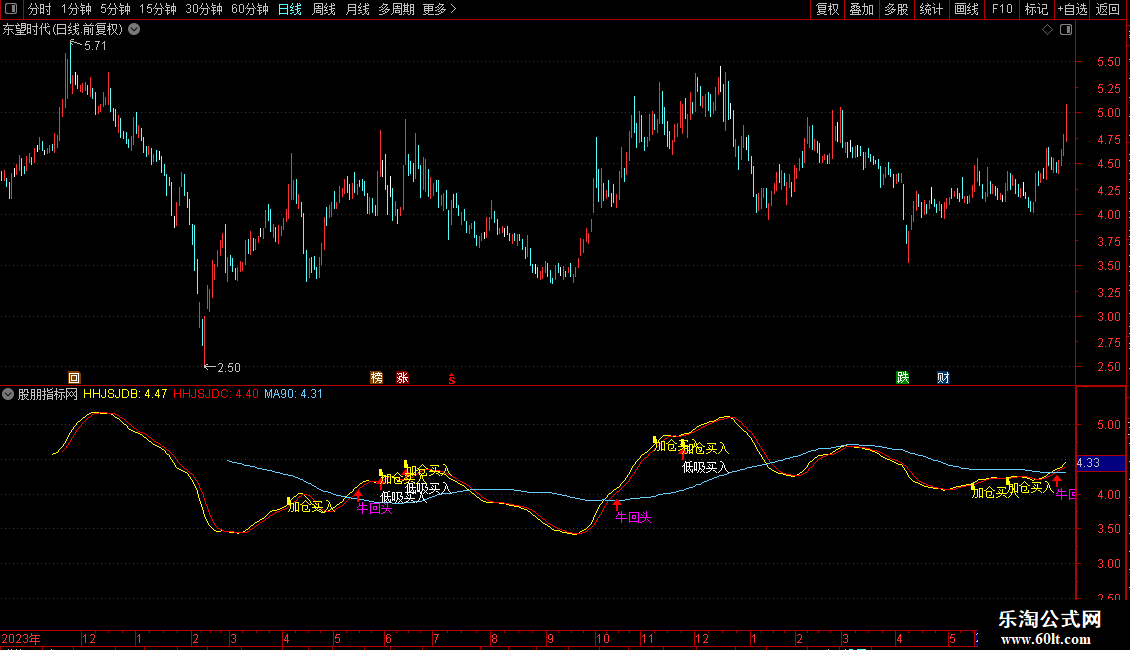1130x650 pixels.
Task: Select the MA90: 4.31 indicator value
Action: pos(293,394)
